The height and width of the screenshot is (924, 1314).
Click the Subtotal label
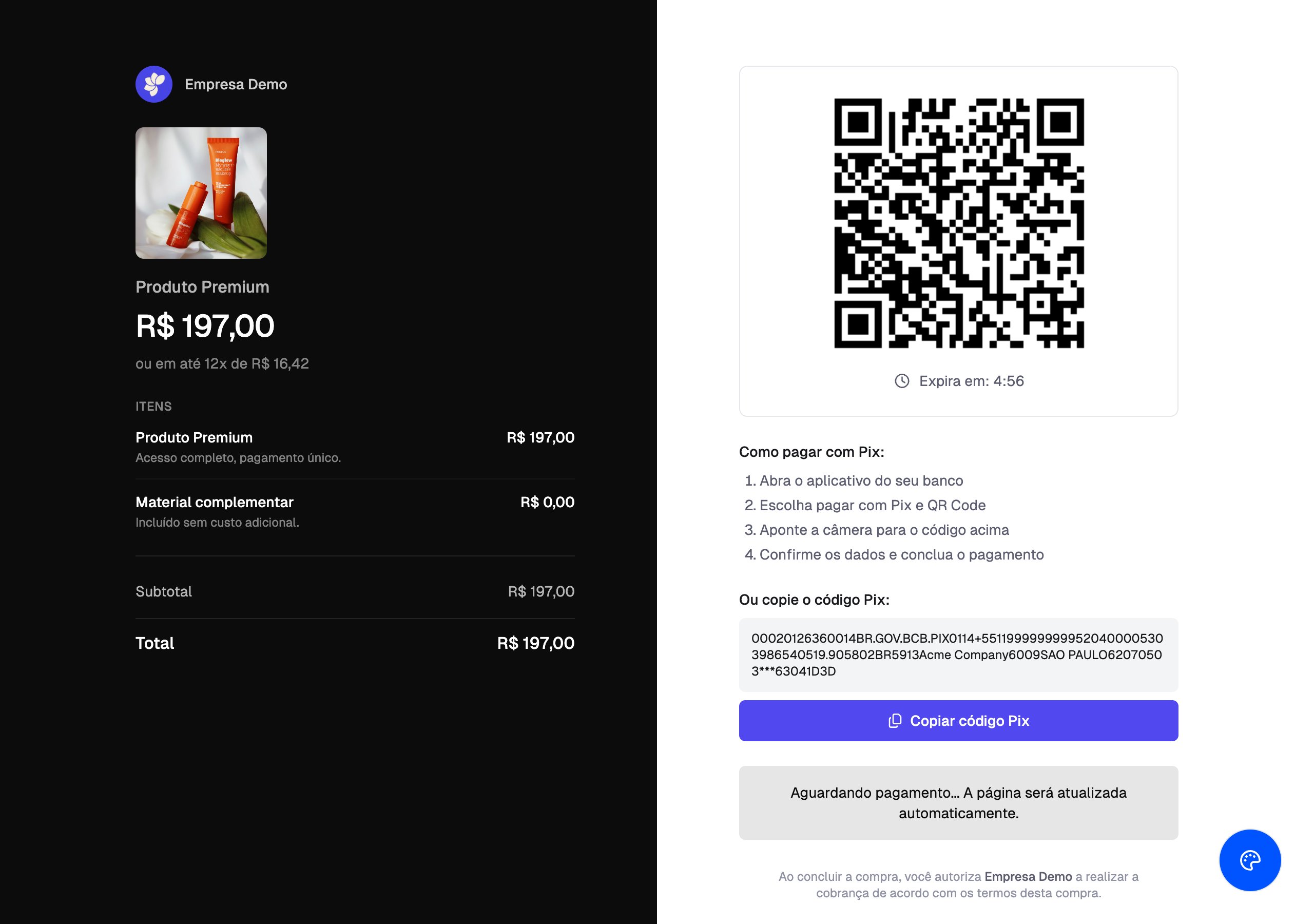tap(164, 591)
